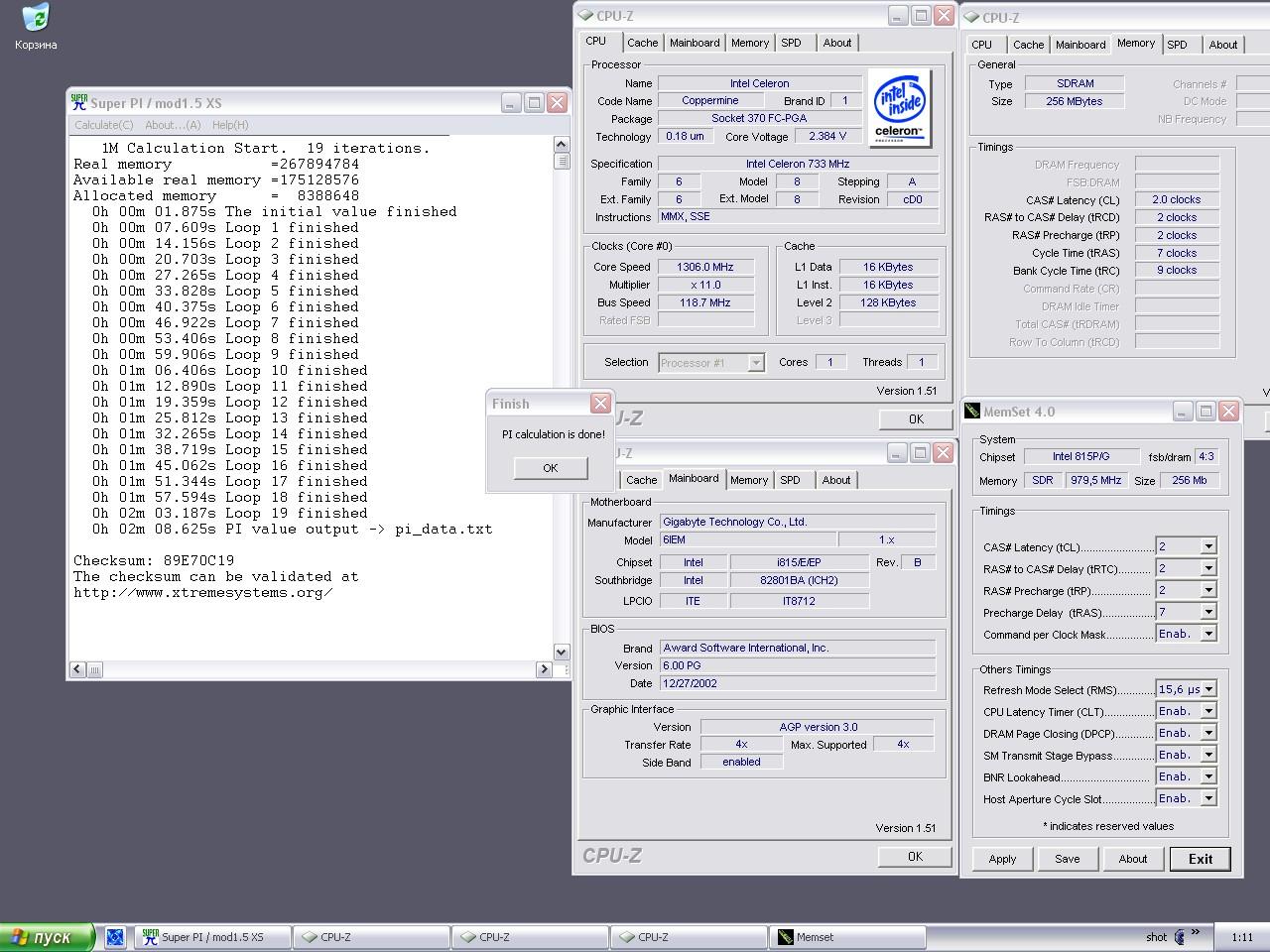Open Precharge Delay (tRAS) dropdown
The height and width of the screenshot is (952, 1270).
point(1208,612)
